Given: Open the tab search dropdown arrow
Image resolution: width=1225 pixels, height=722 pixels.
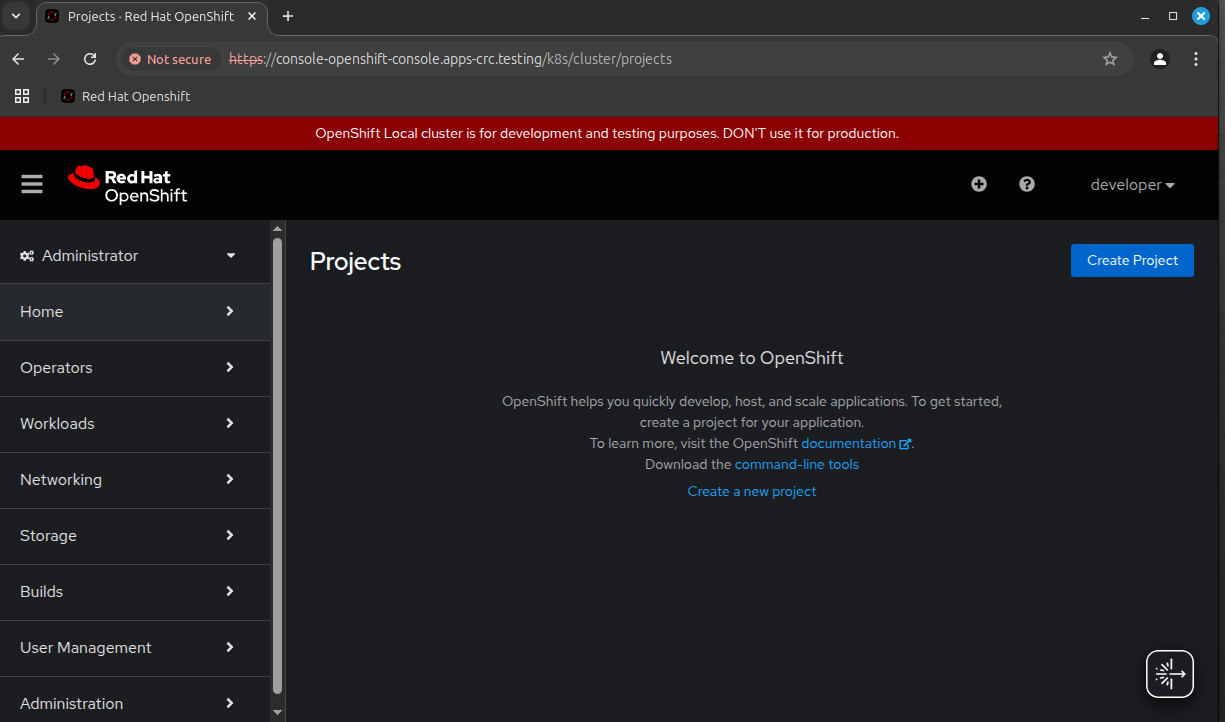Looking at the screenshot, I should pos(16,16).
